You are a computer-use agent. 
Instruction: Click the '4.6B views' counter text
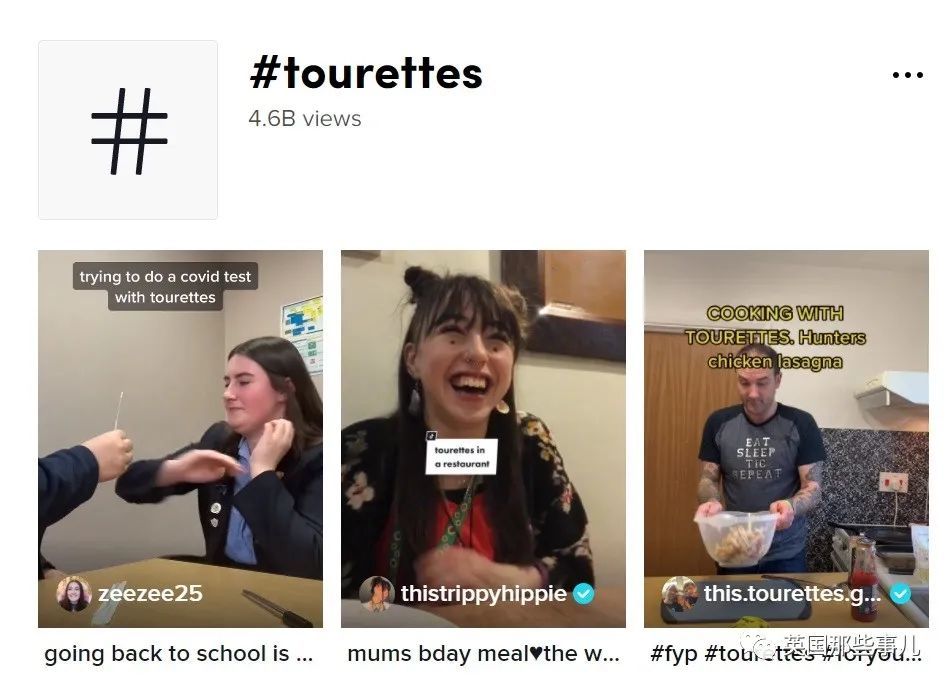pos(304,118)
